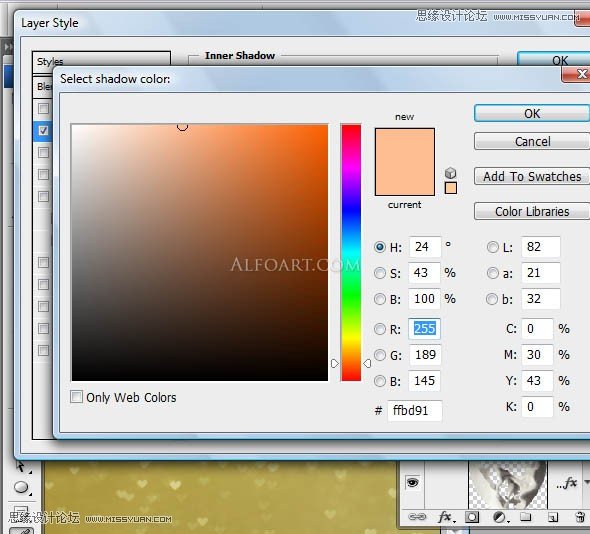Select the S saturation radio button
The height and width of the screenshot is (534, 590).
pos(380,273)
